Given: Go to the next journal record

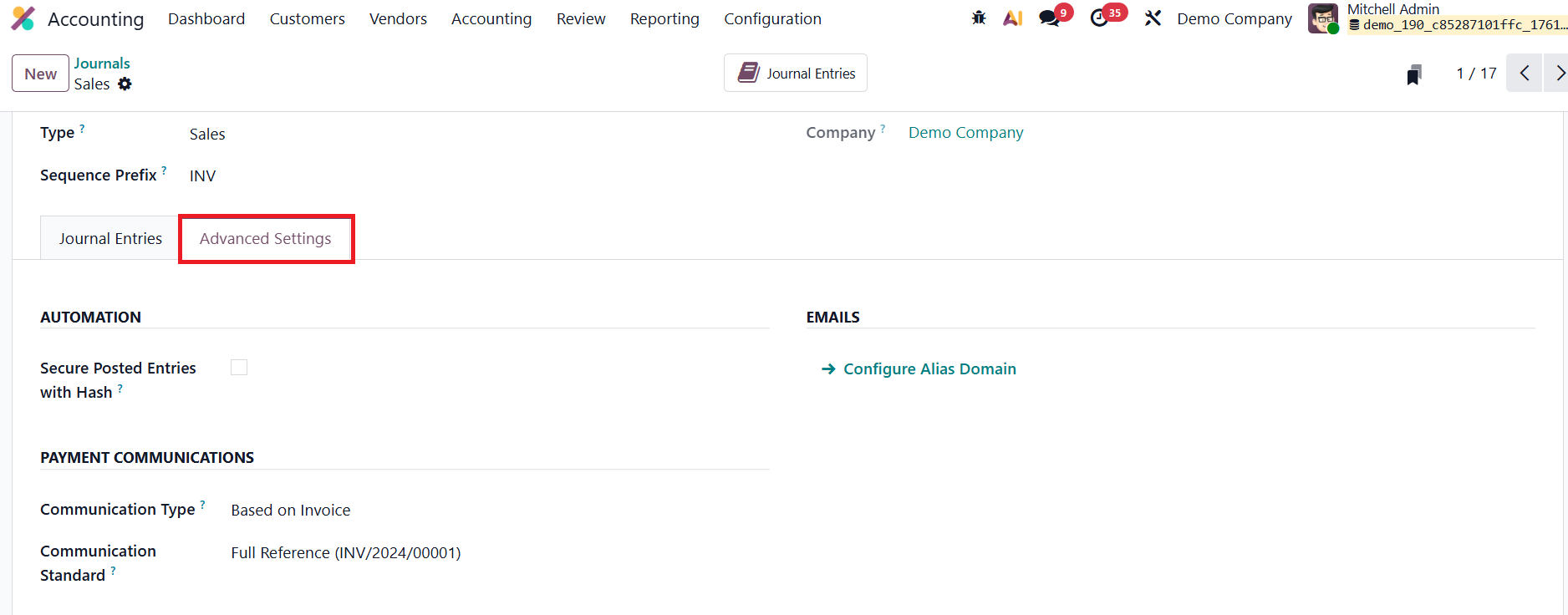Looking at the screenshot, I should tap(1557, 74).
